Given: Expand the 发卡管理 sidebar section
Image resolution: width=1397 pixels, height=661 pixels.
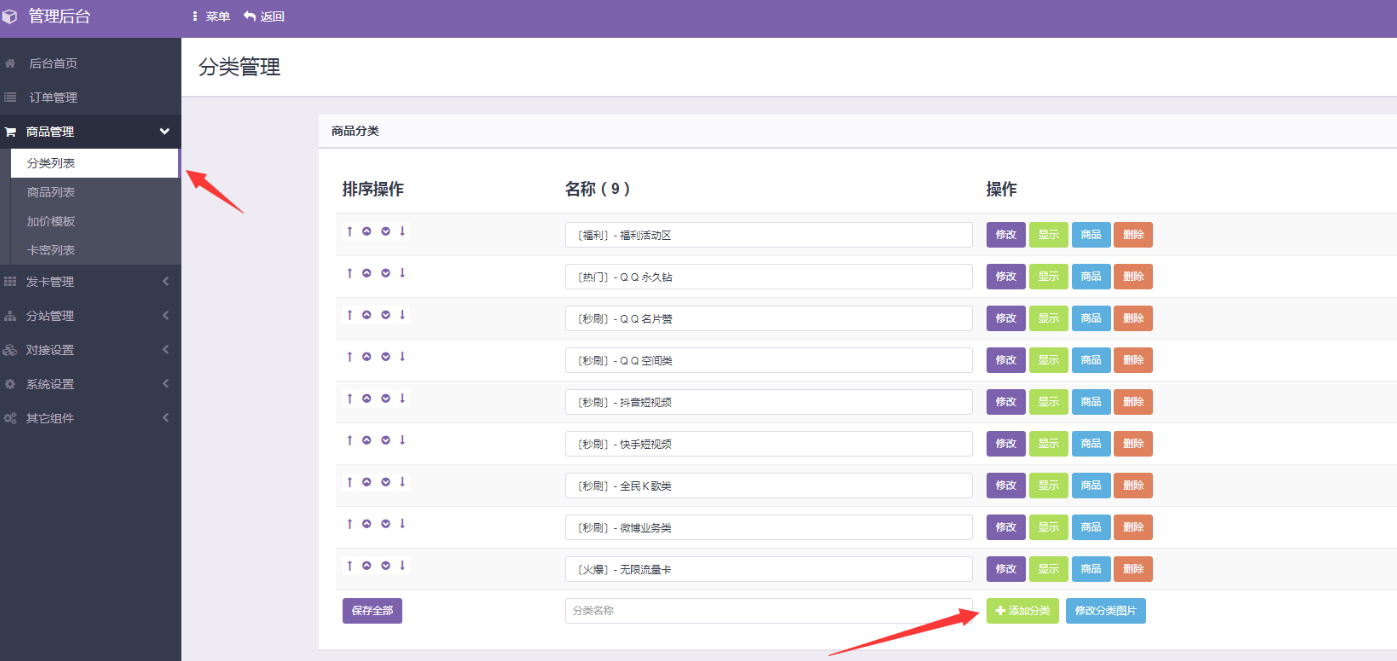Looking at the screenshot, I should (x=90, y=282).
